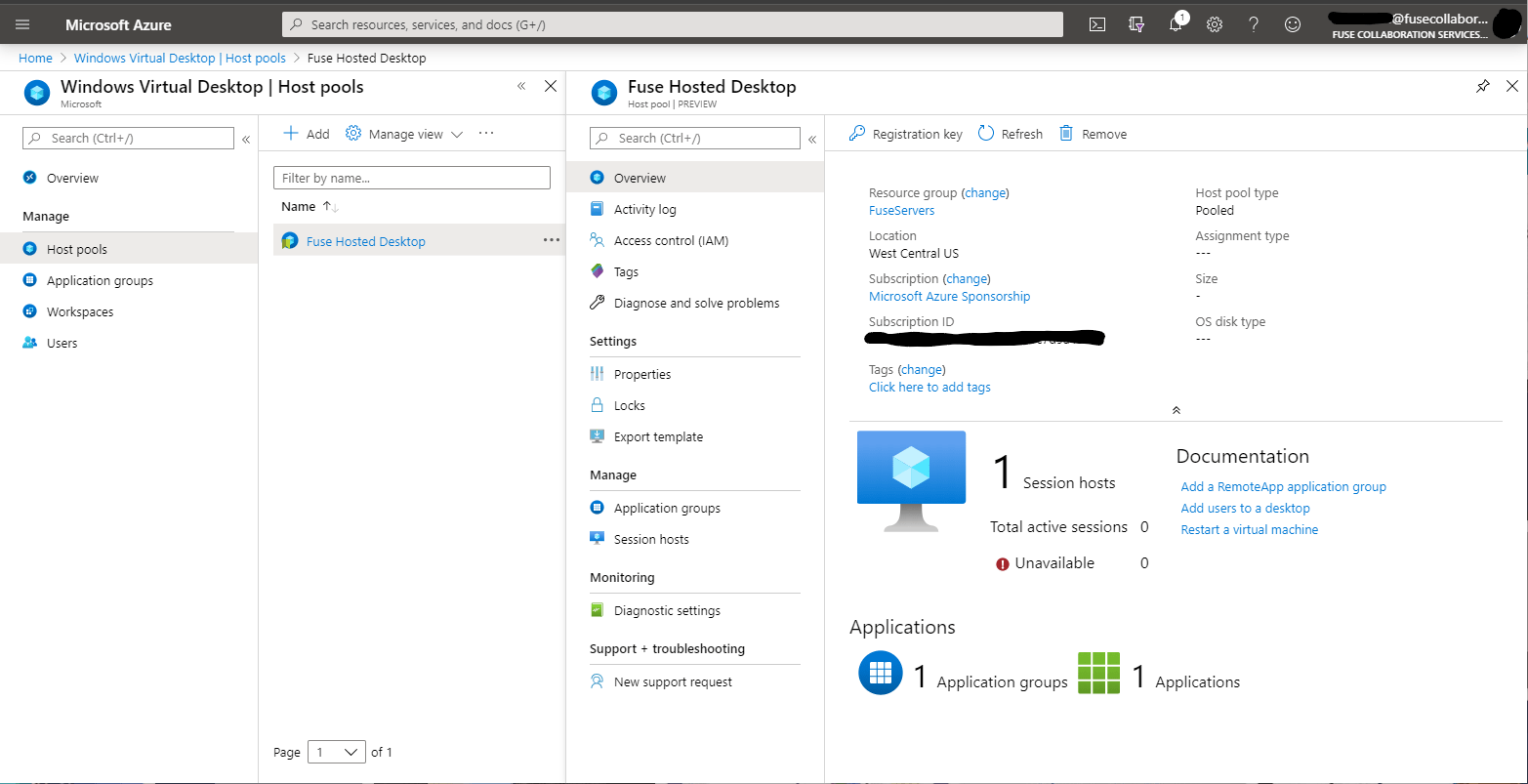Open 'Add a RemoteApp application group' documentation

[1283, 486]
